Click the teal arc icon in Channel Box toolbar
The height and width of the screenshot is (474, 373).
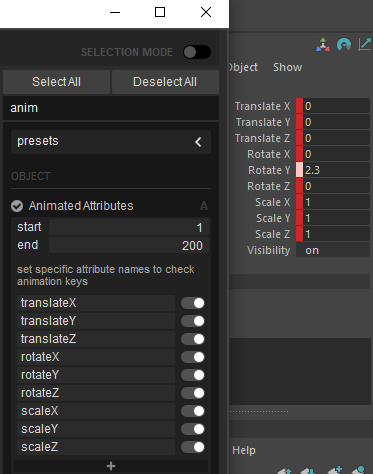pos(344,45)
